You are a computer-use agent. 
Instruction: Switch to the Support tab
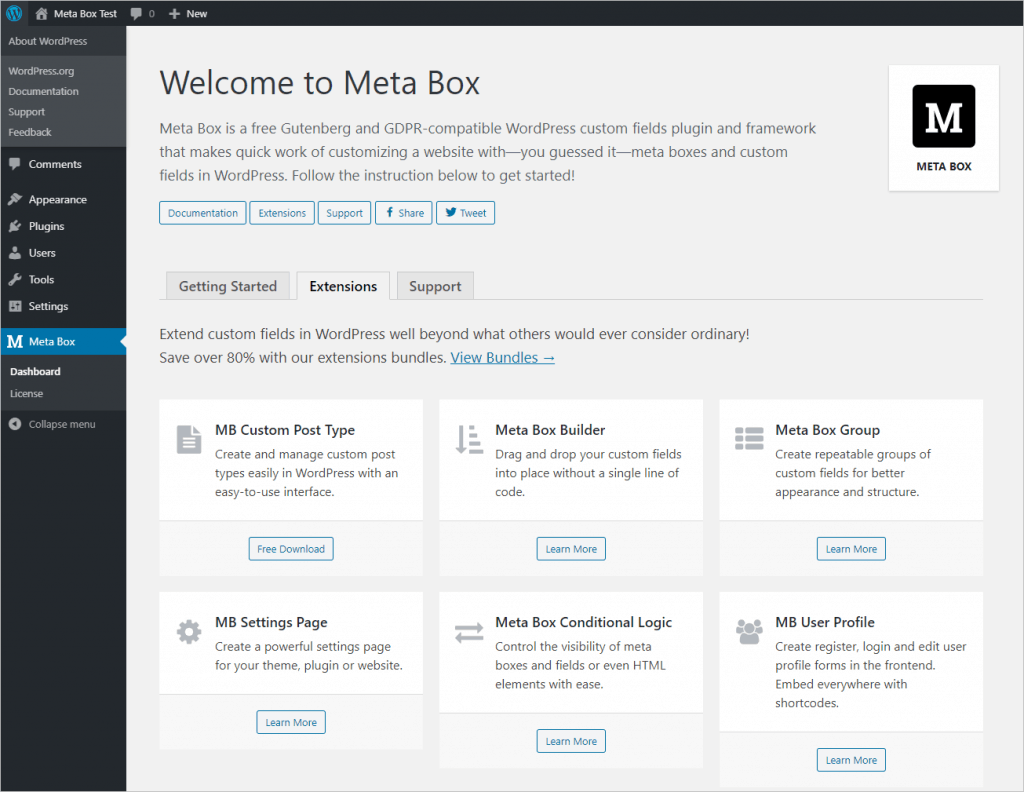(x=435, y=286)
